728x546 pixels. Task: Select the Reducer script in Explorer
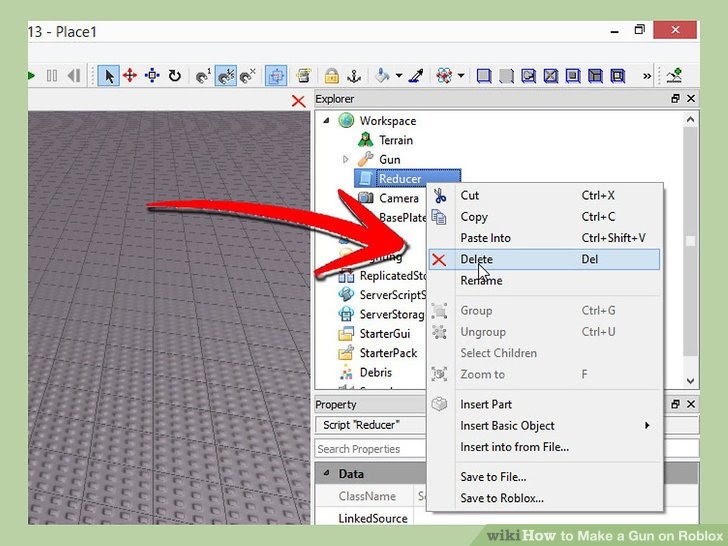tap(408, 178)
